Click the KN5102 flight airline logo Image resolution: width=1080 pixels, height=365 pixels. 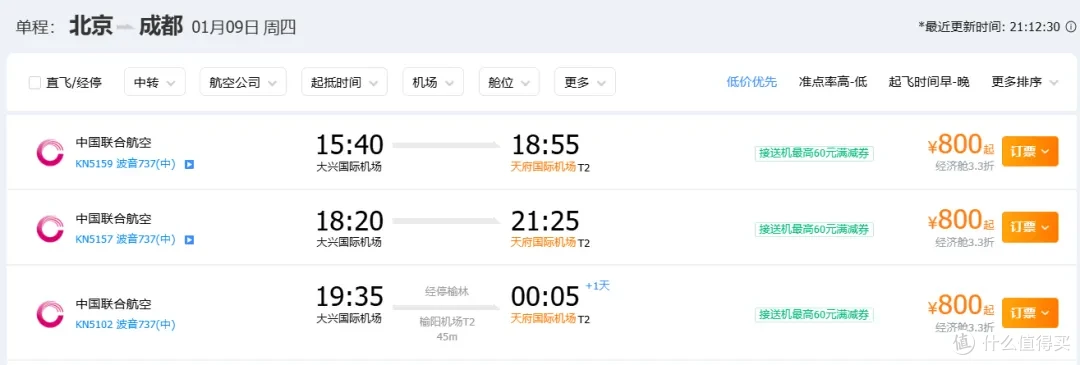point(50,314)
